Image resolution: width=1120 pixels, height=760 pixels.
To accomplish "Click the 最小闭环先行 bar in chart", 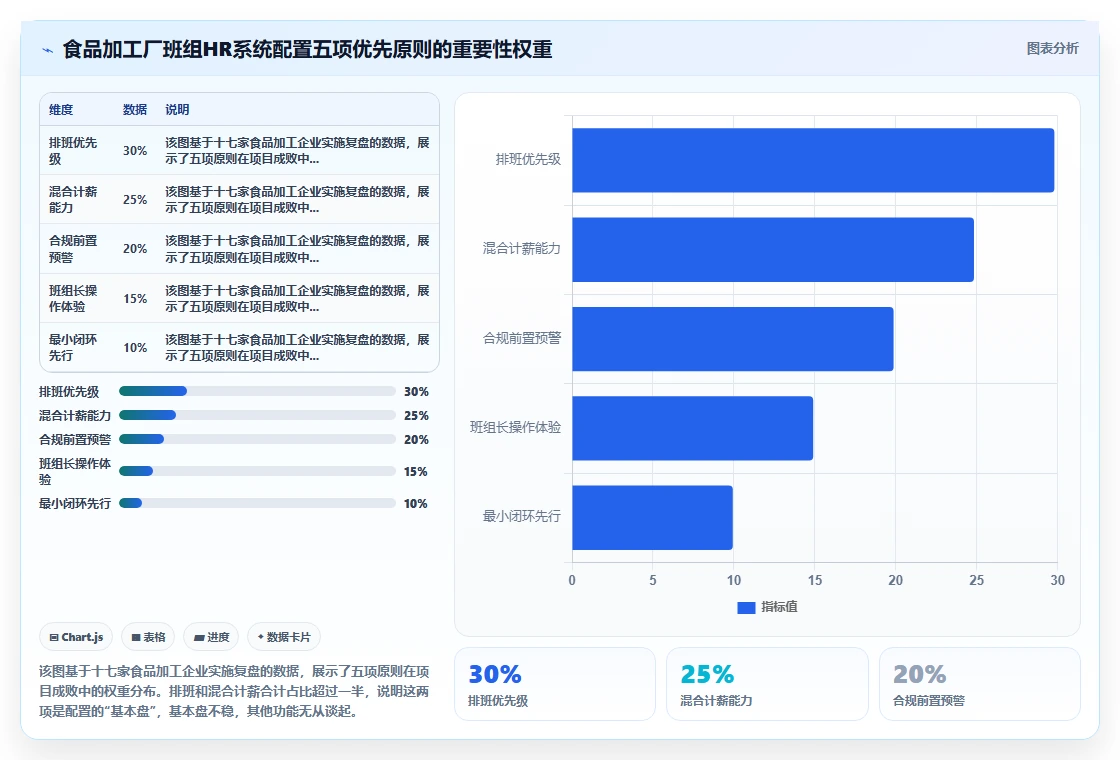I will 652,517.
